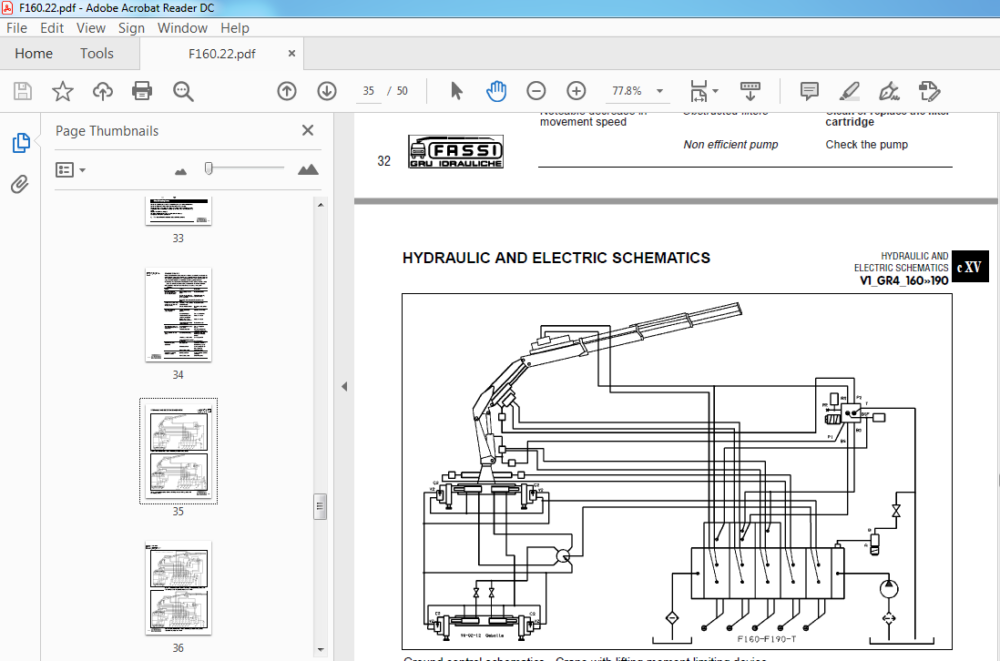Zoom in with plus button

pyautogui.click(x=577, y=91)
